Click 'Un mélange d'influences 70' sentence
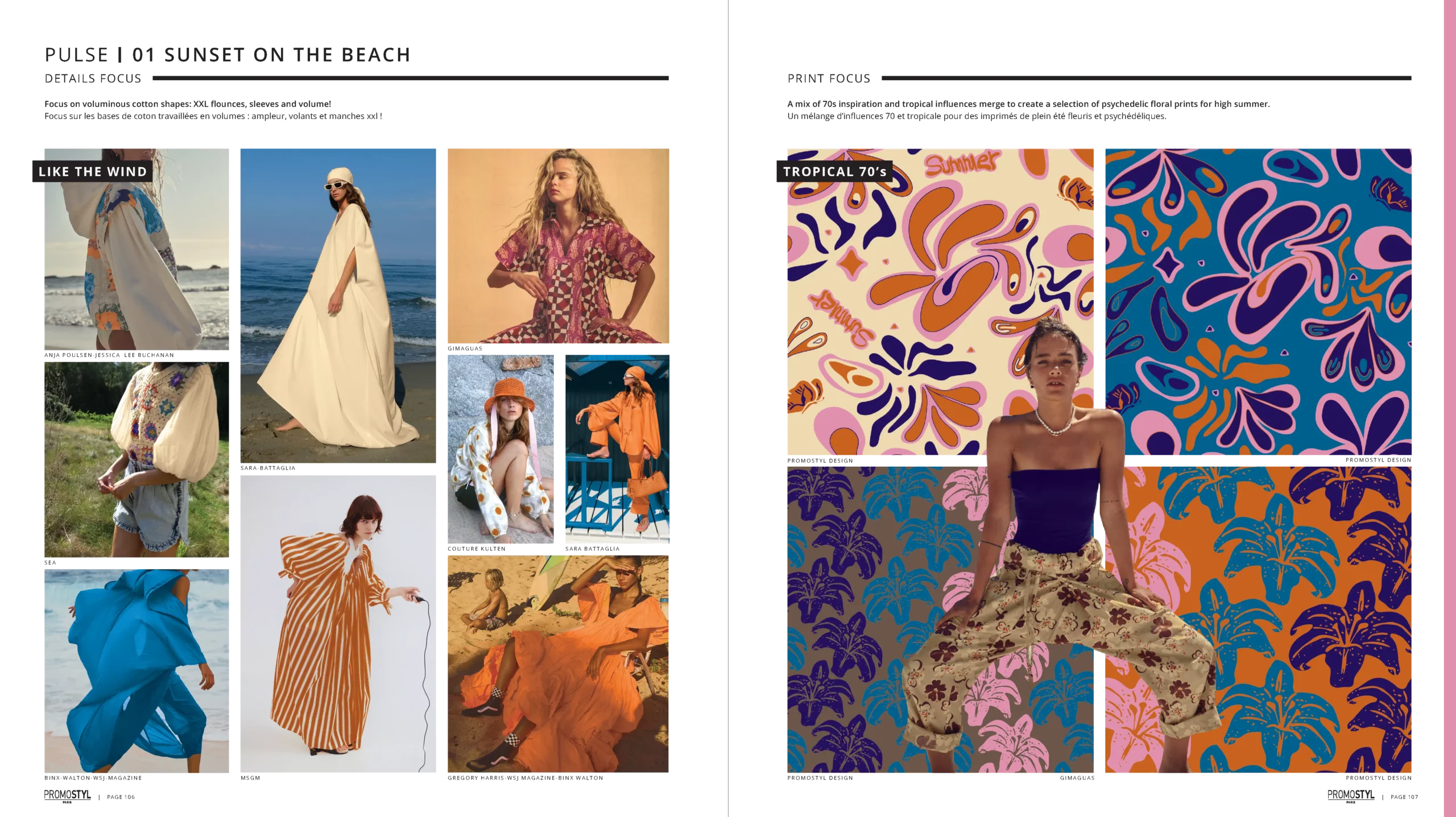Image resolution: width=1456 pixels, height=817 pixels. tap(977, 116)
